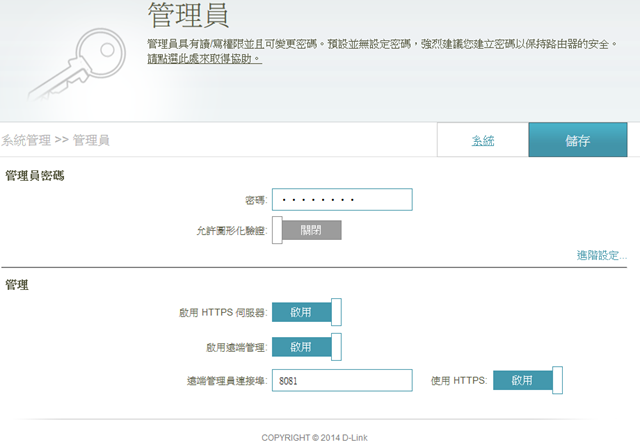The height and width of the screenshot is (447, 640).
Task: Open the 請點選此處來取得協助 help link
Action: [204, 59]
